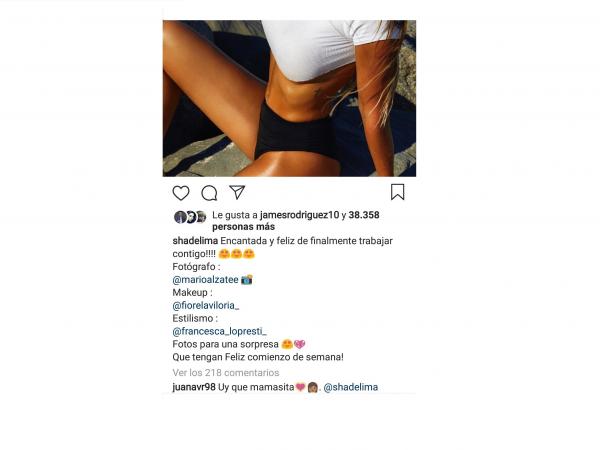This screenshot has width=600, height=450.
Task: Like the post with the heart icon
Action: [181, 193]
